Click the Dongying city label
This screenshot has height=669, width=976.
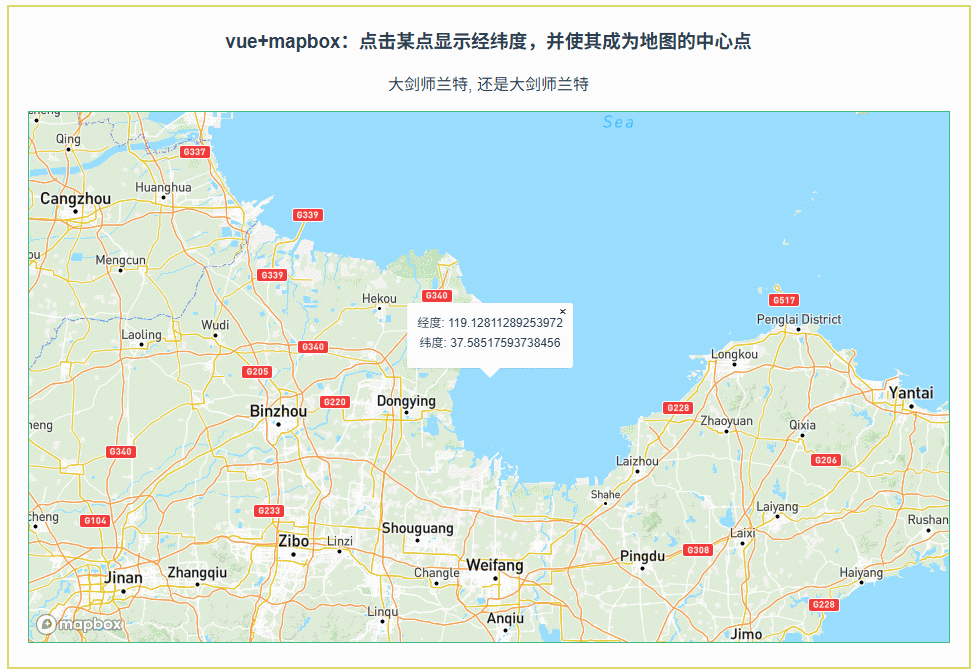tap(406, 401)
